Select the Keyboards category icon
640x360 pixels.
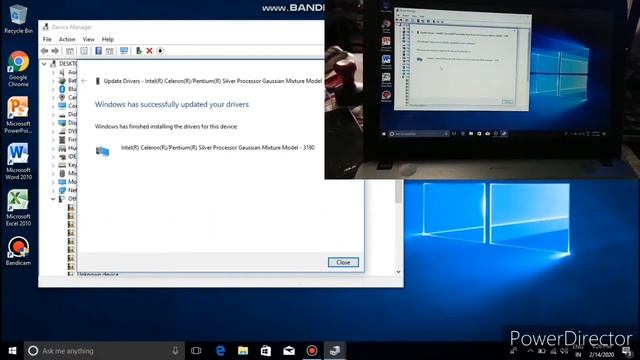(62, 164)
